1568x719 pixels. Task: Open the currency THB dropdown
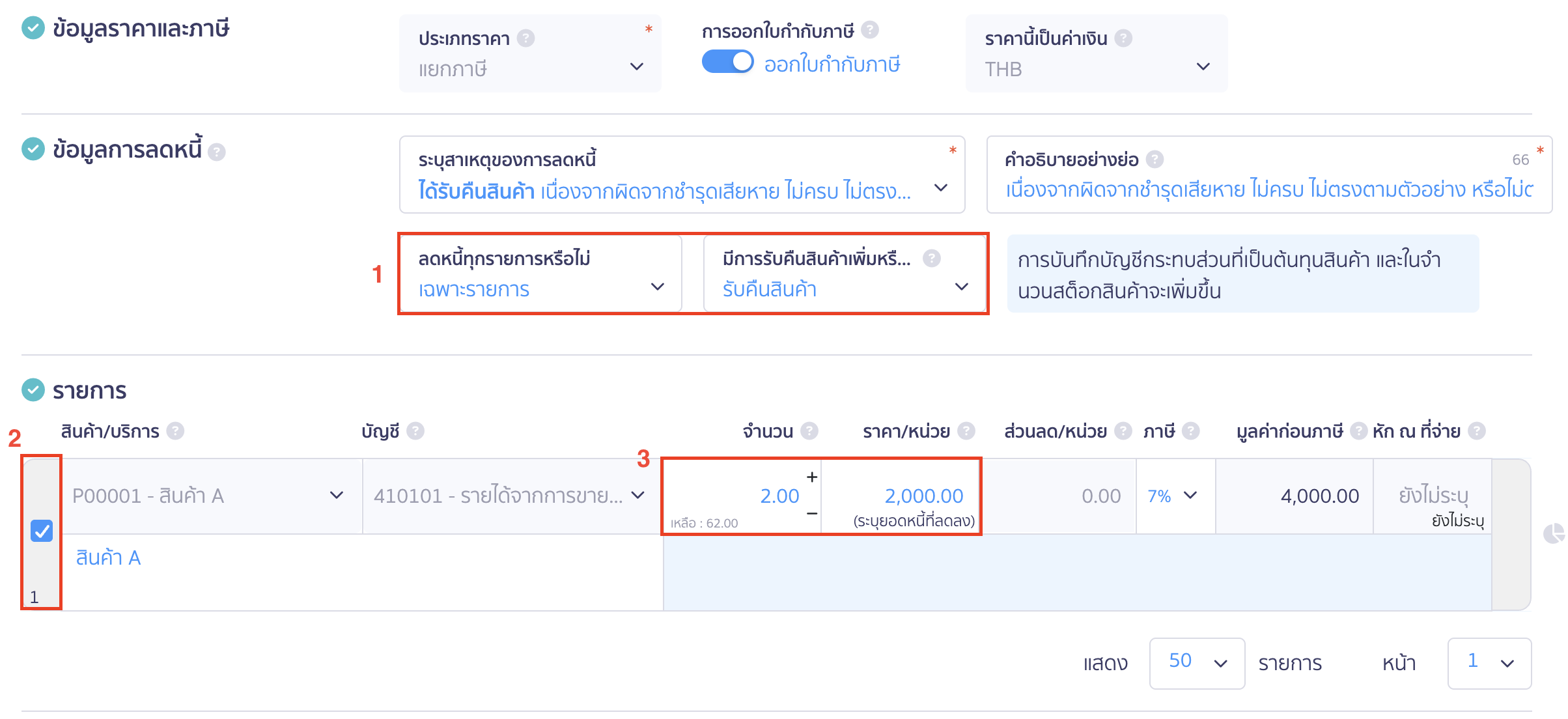point(1097,53)
